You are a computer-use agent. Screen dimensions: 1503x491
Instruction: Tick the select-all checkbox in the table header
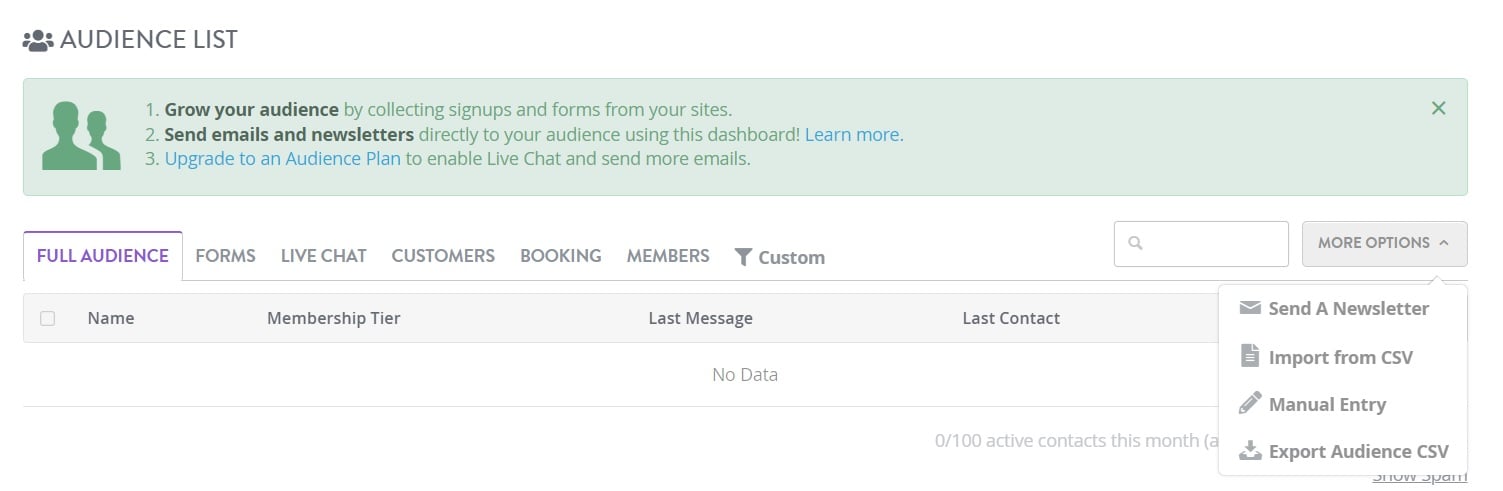coord(47,318)
